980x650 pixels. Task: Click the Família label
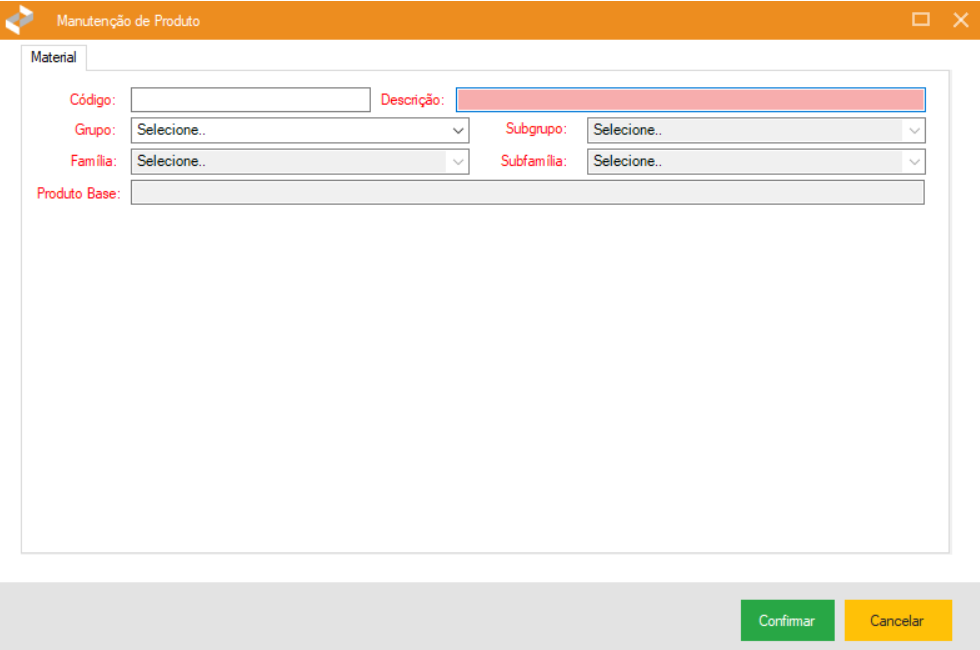pos(93,161)
